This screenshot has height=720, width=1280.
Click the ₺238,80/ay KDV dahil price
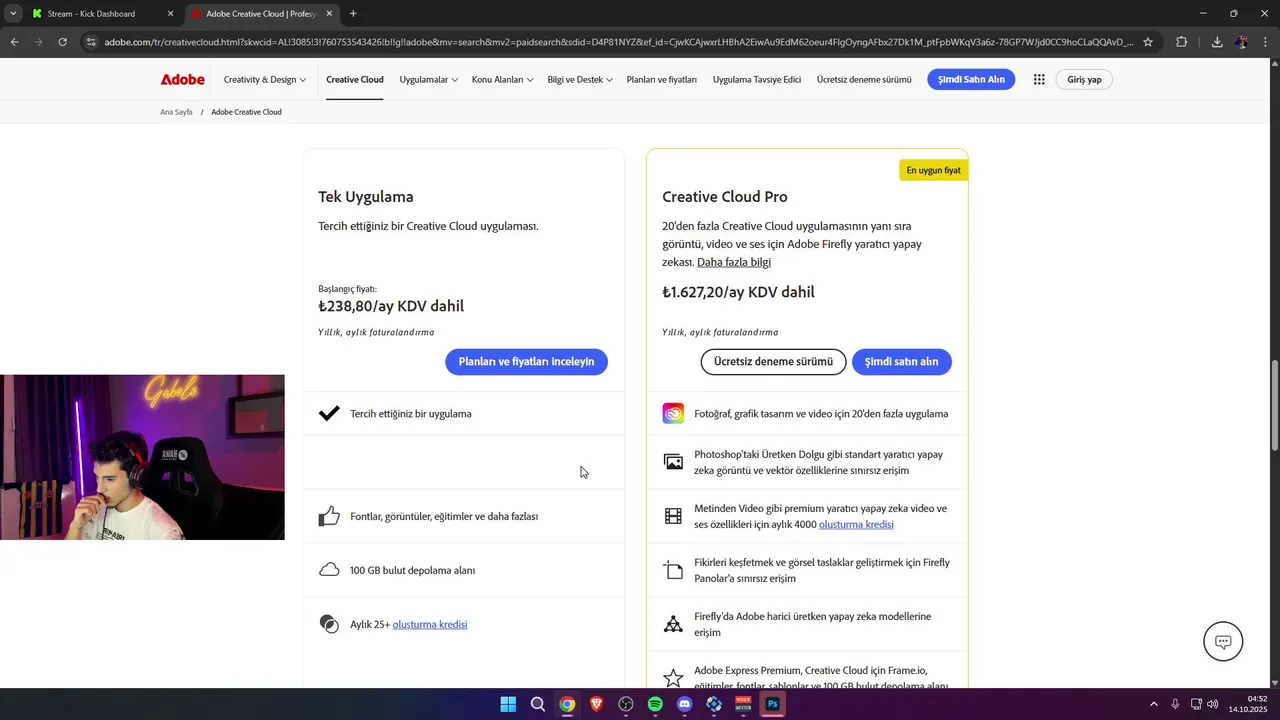pos(391,306)
